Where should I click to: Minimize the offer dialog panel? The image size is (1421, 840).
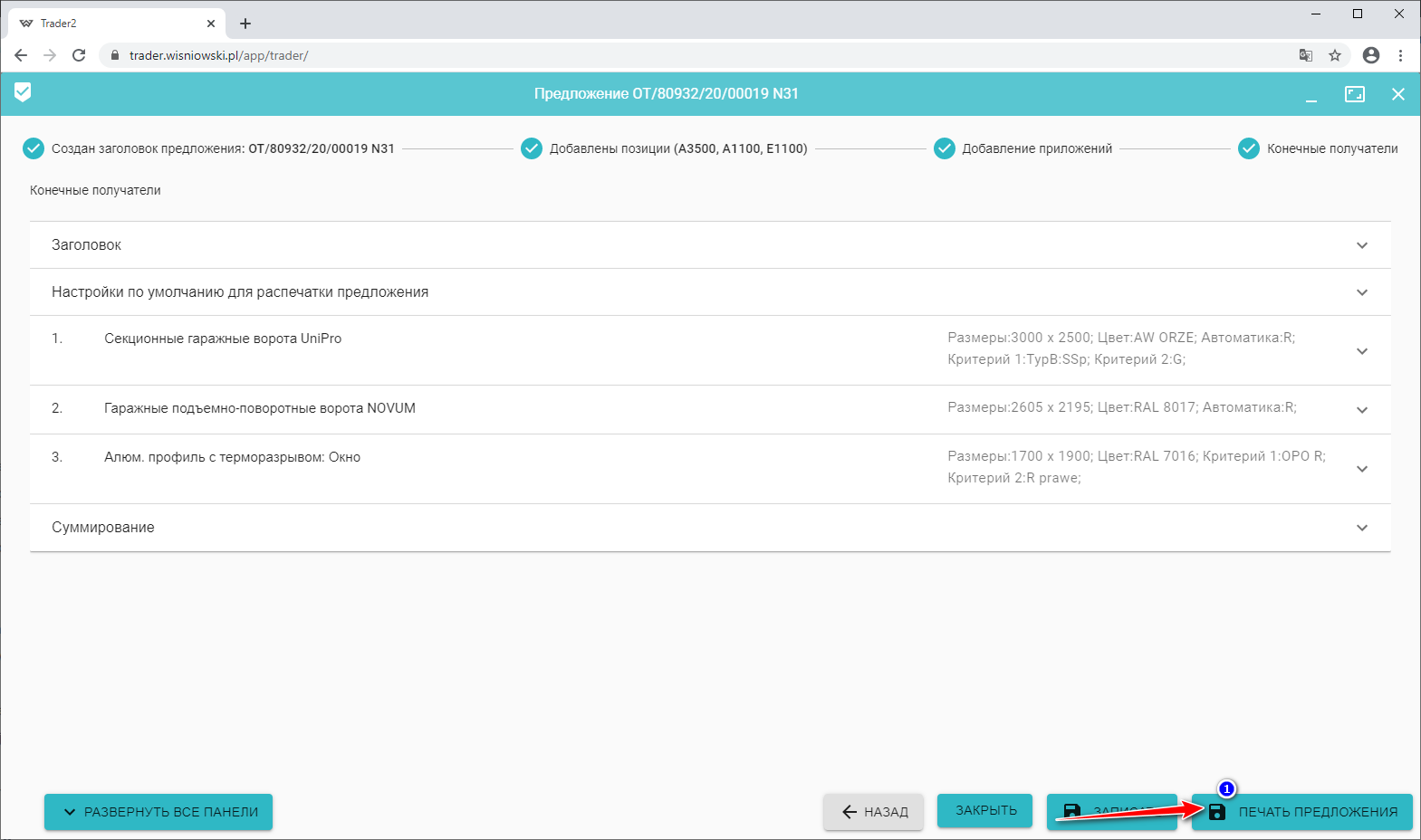(x=1311, y=95)
